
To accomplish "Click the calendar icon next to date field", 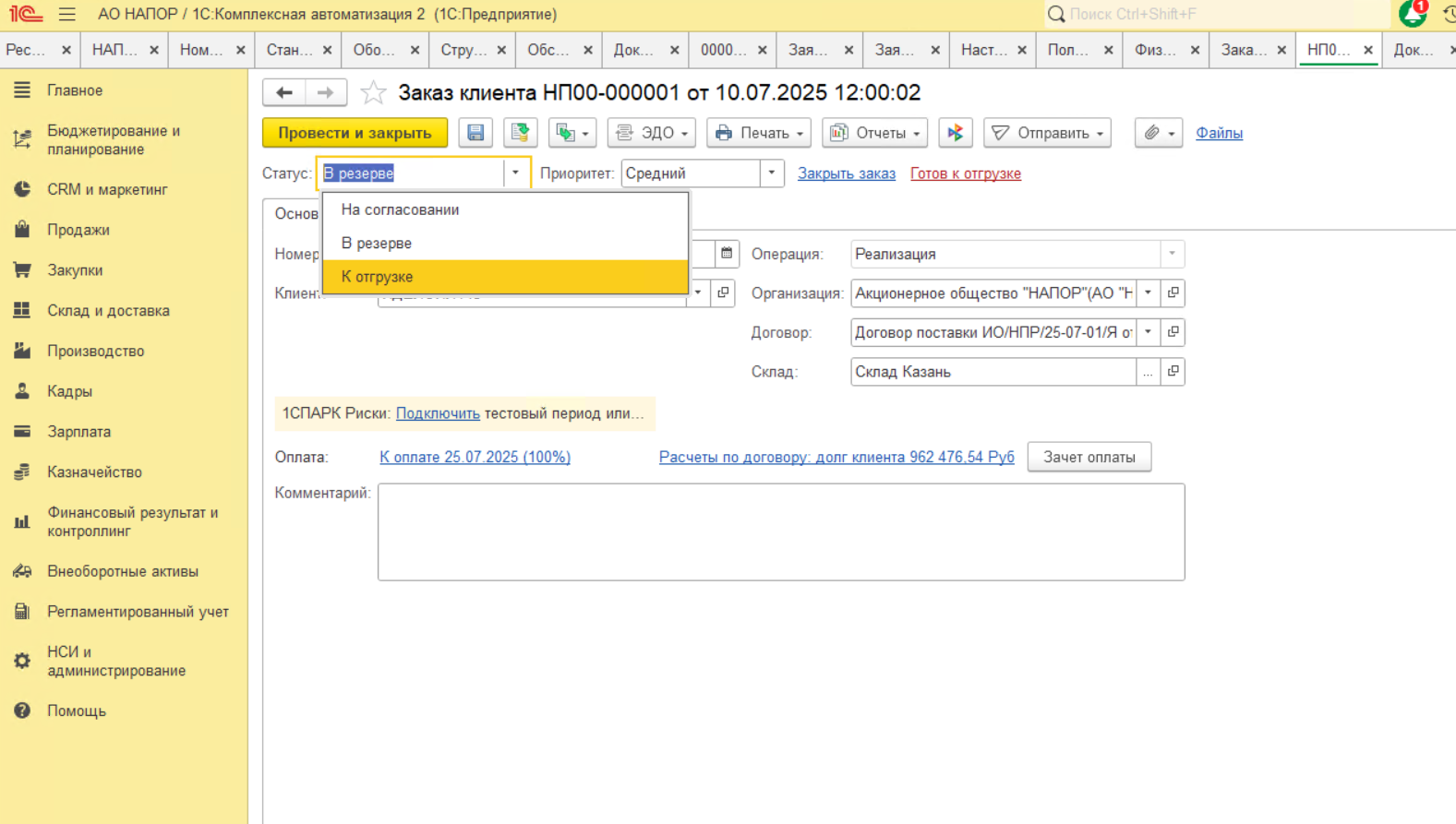I will tap(727, 254).
